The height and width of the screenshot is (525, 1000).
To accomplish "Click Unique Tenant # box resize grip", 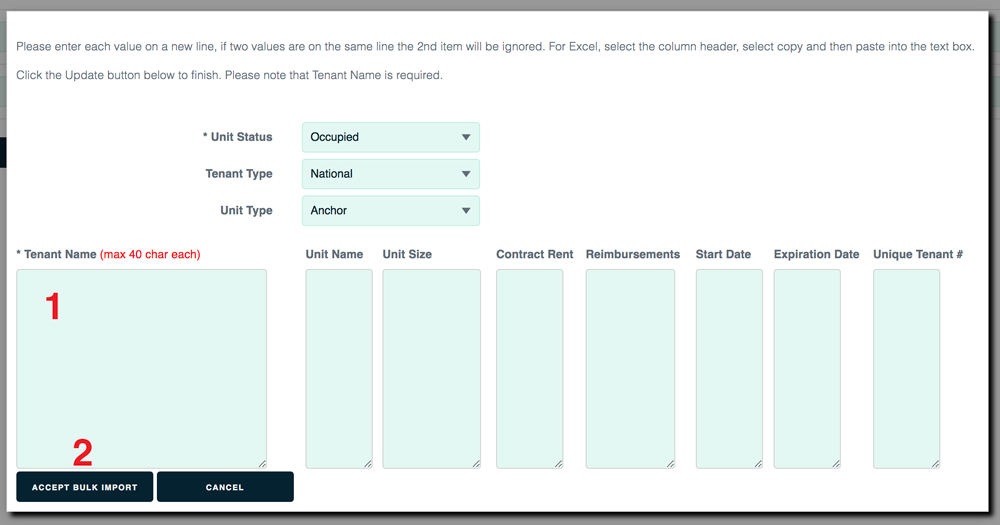I will point(936,464).
